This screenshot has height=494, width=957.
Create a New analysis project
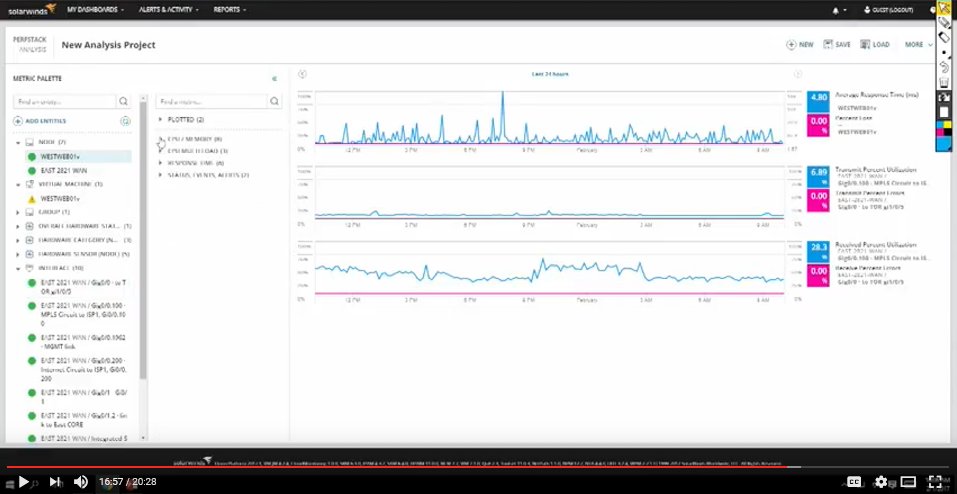pos(800,45)
